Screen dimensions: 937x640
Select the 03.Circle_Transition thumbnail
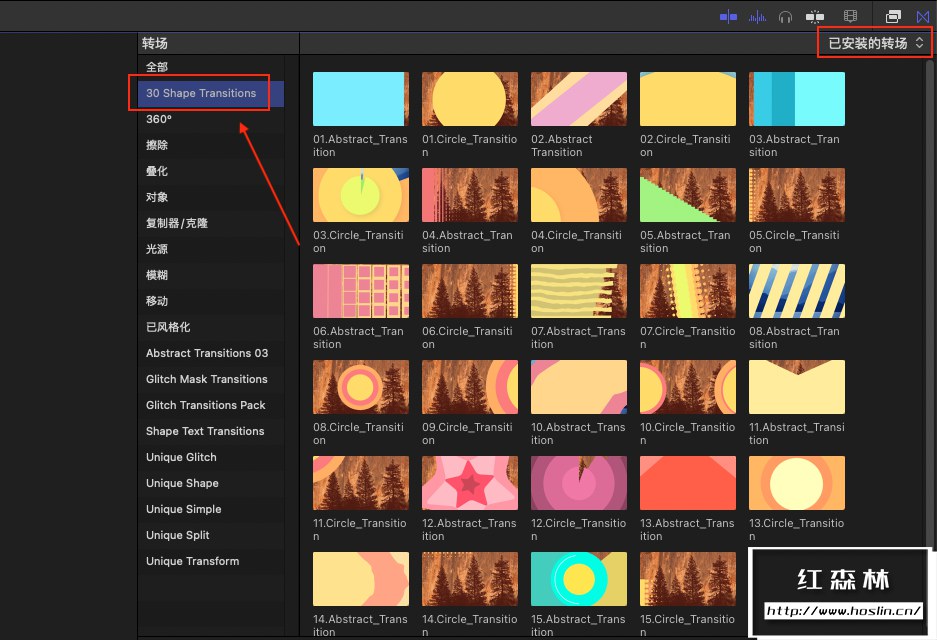point(361,194)
